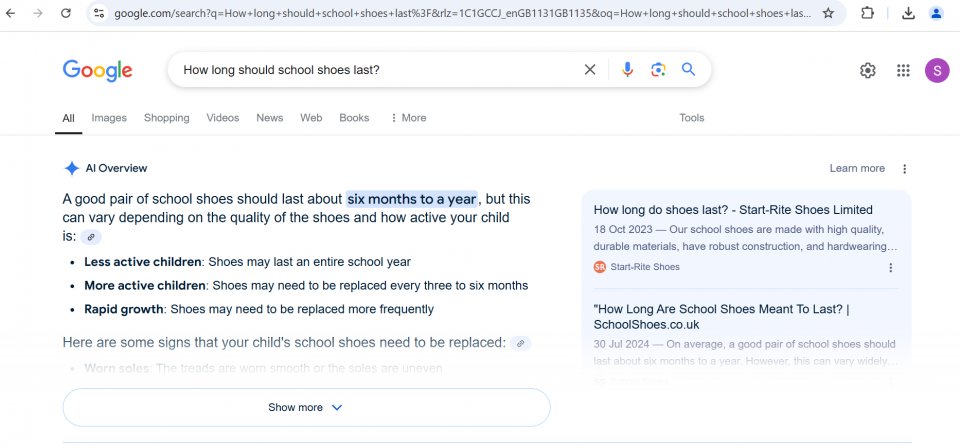960x447 pixels.
Task: Click the Start-Rite Shoes favicon
Action: [599, 267]
